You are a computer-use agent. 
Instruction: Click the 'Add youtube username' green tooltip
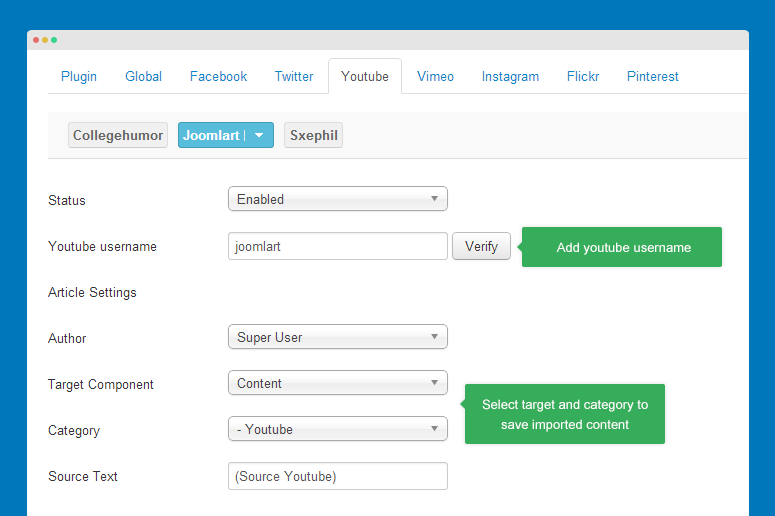(x=622, y=247)
